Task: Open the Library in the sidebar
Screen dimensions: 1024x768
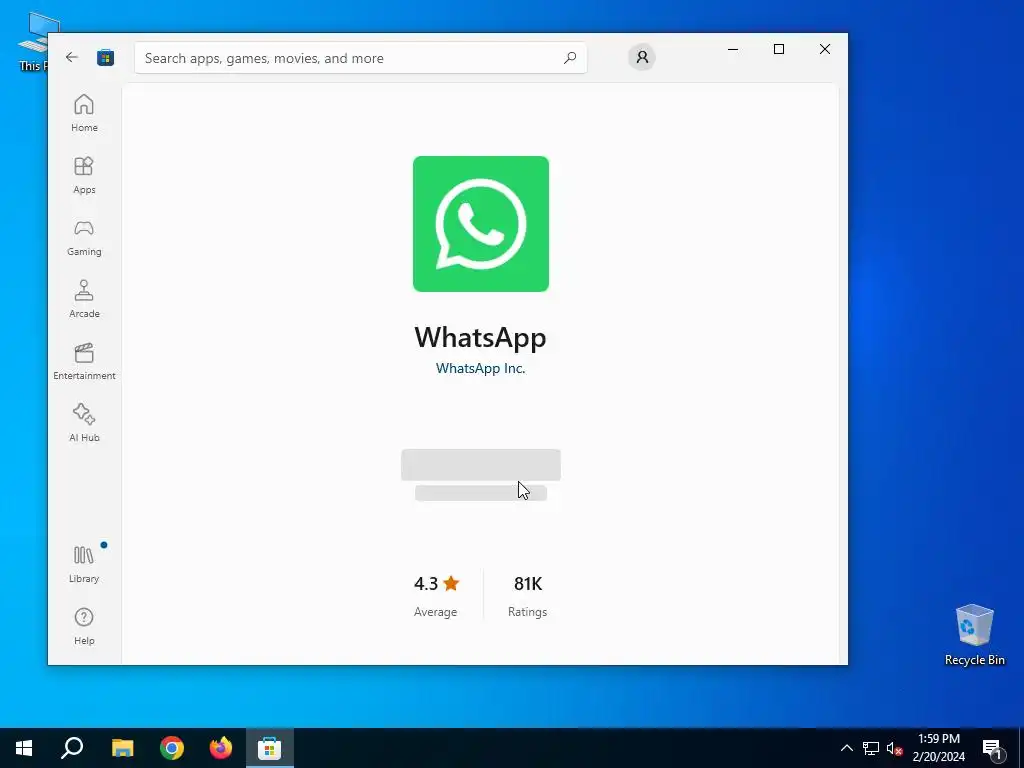Action: coord(84,564)
